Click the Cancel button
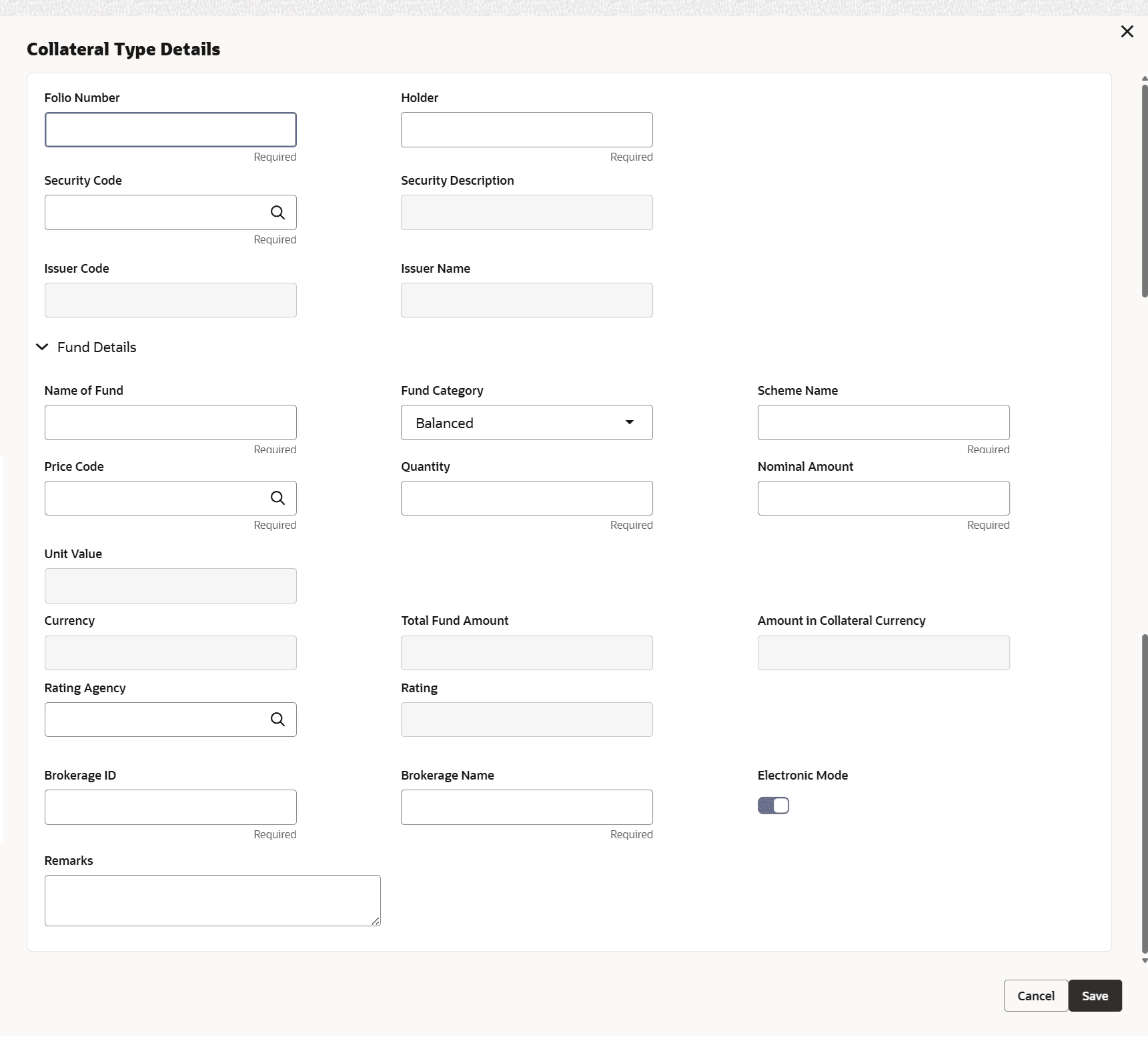Screen dimensions: 1148x1041 tap(1035, 996)
